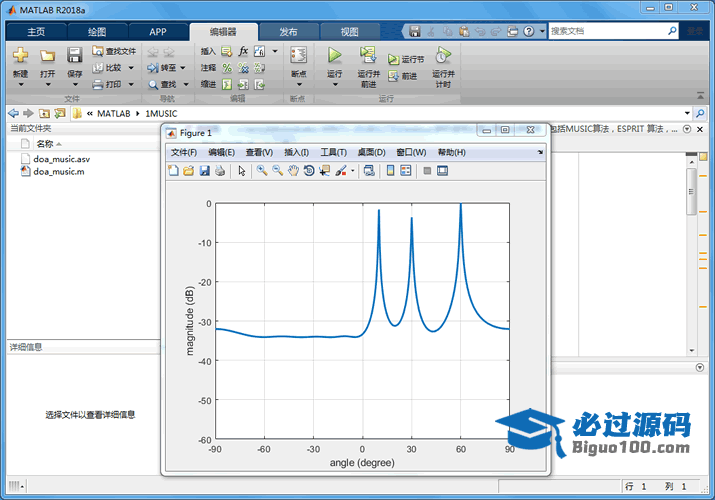Switch to the APP tab

[x=158, y=31]
